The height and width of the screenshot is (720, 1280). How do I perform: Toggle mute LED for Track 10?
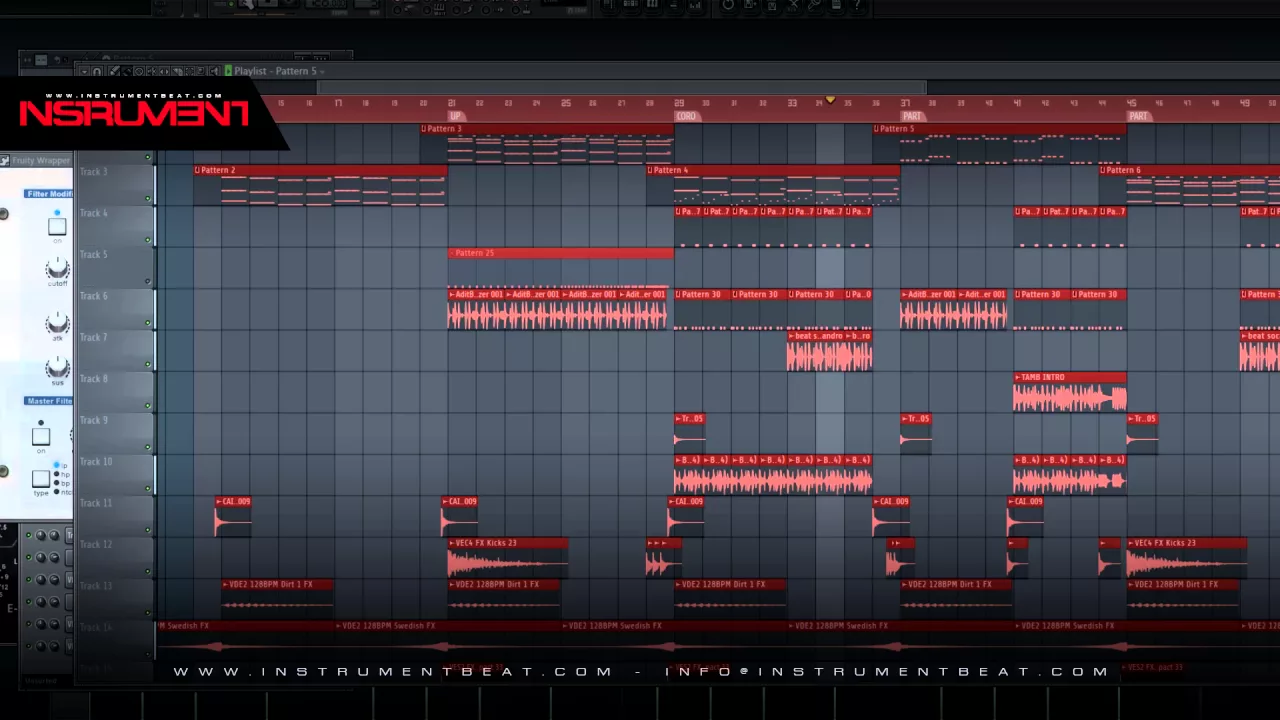coord(148,489)
